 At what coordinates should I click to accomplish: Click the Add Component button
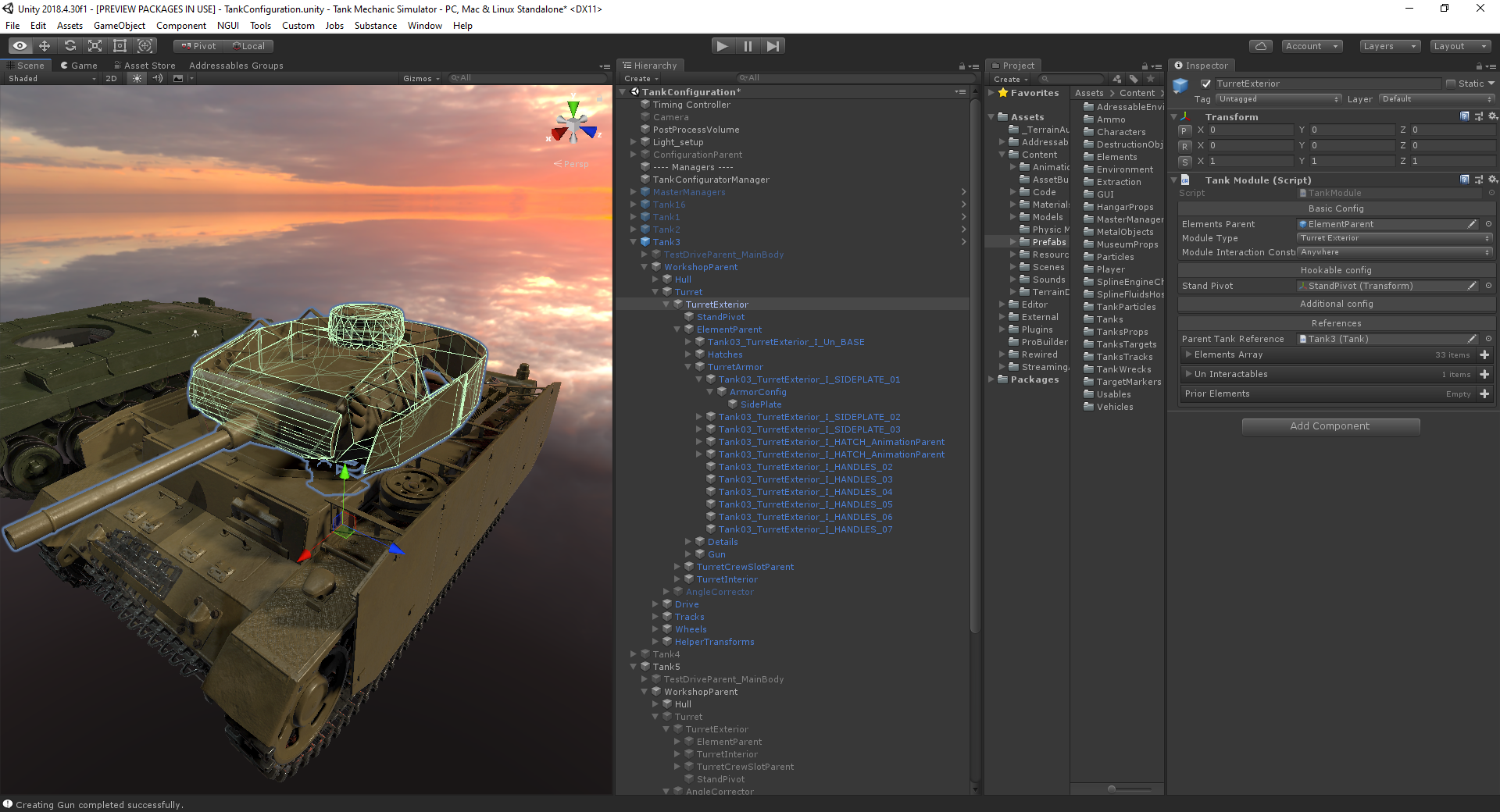coord(1330,426)
